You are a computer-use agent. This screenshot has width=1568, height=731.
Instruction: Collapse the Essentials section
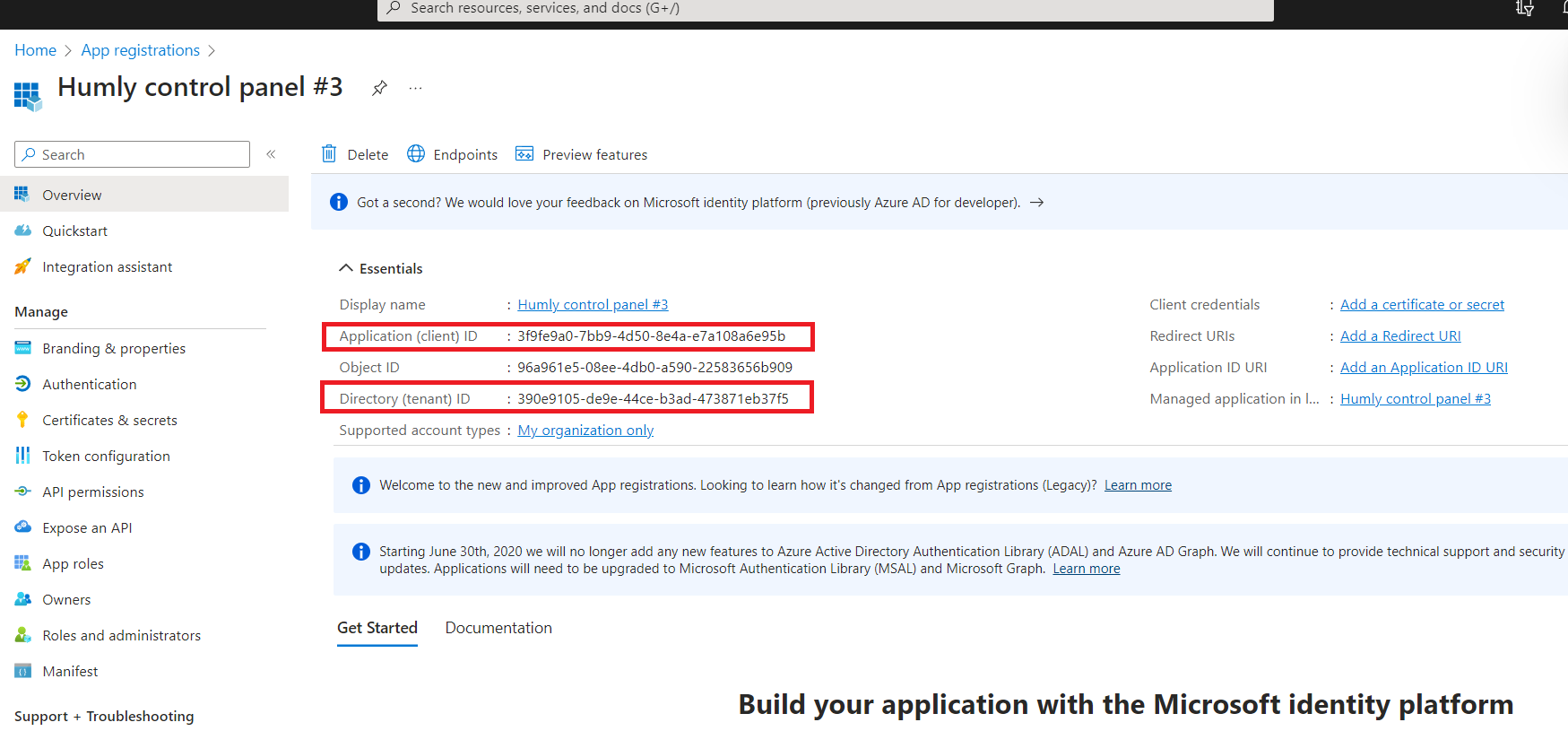point(345,268)
